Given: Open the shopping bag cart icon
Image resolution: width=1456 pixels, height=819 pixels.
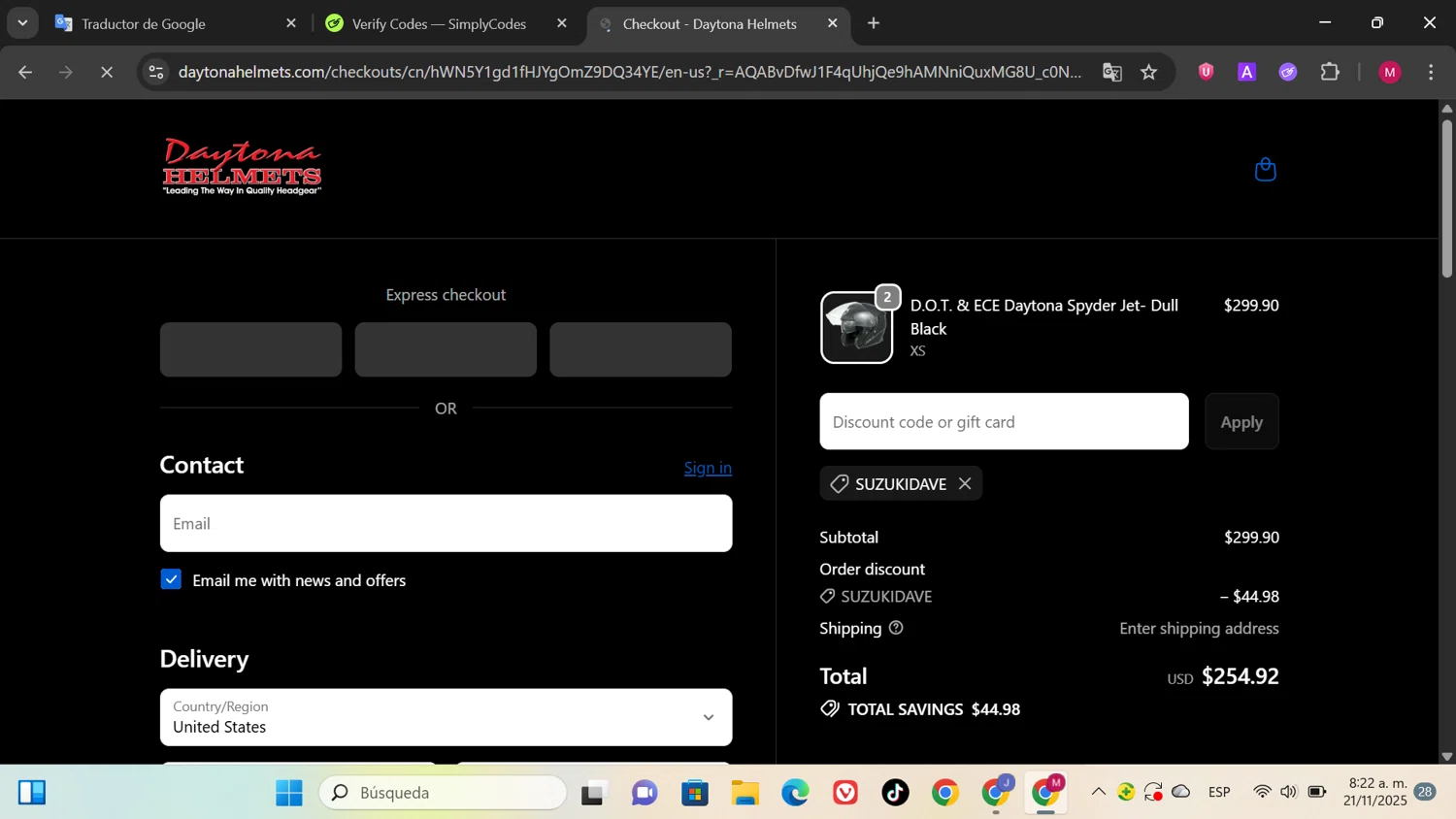Looking at the screenshot, I should coord(1265,170).
